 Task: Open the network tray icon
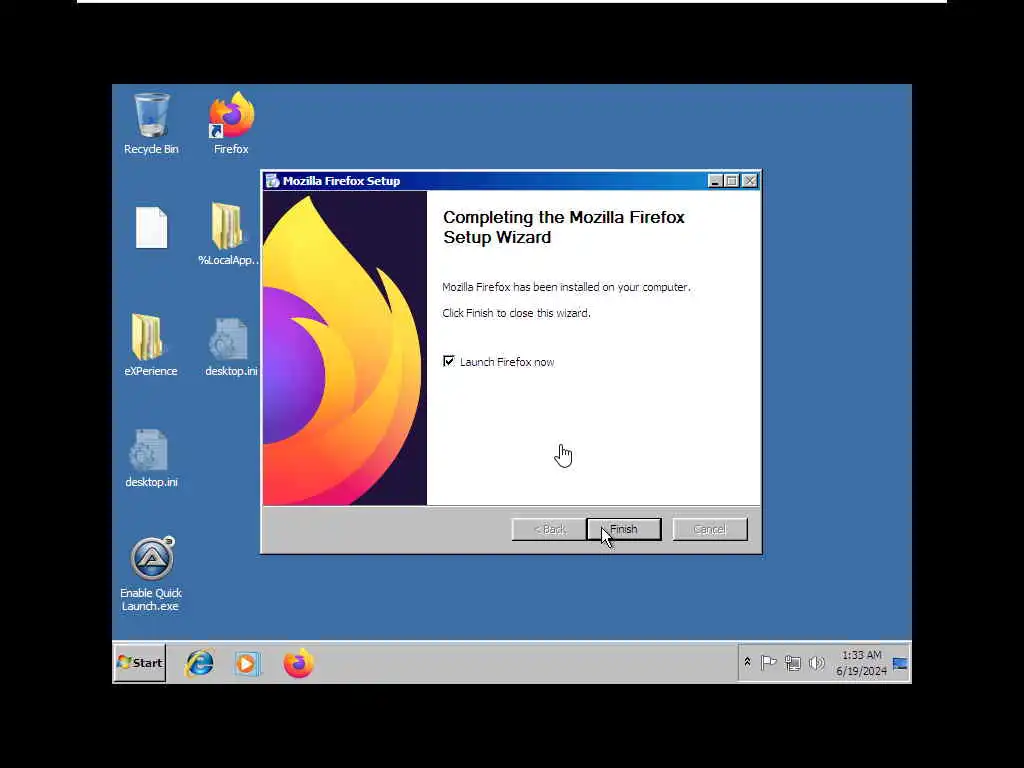pos(793,663)
